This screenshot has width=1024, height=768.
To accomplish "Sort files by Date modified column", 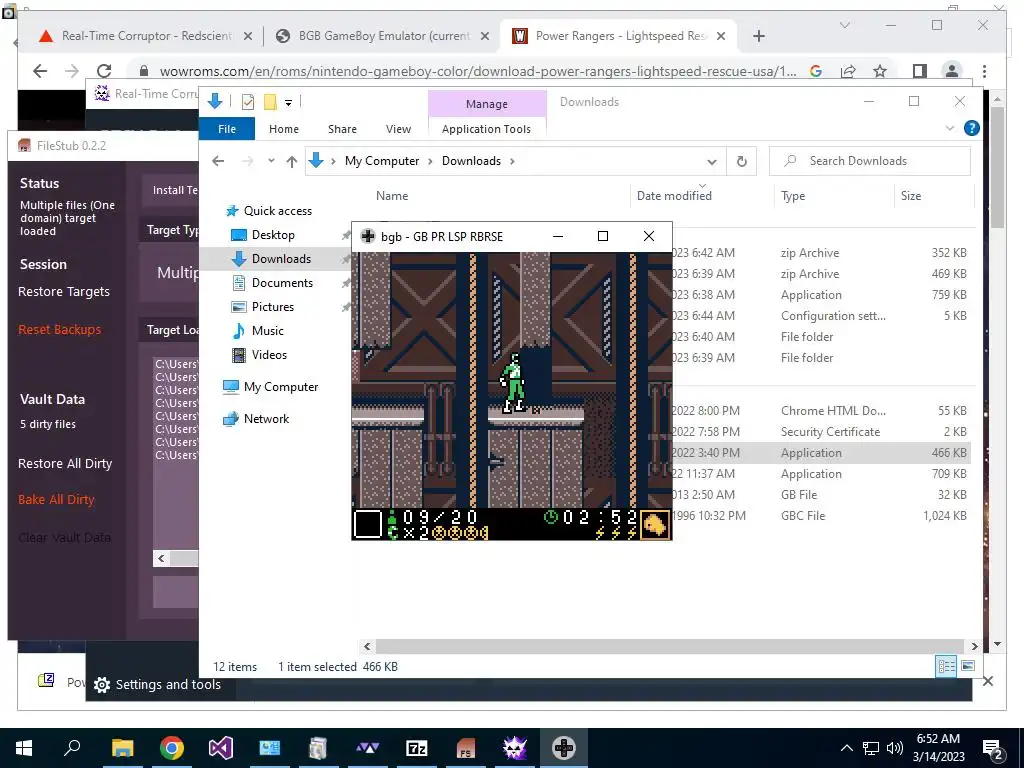I will point(674,196).
